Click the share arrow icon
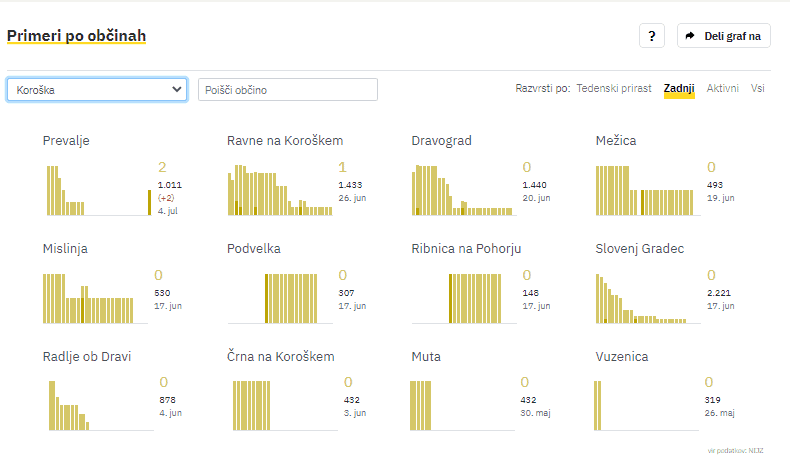The height and width of the screenshot is (471, 790). pos(691,36)
